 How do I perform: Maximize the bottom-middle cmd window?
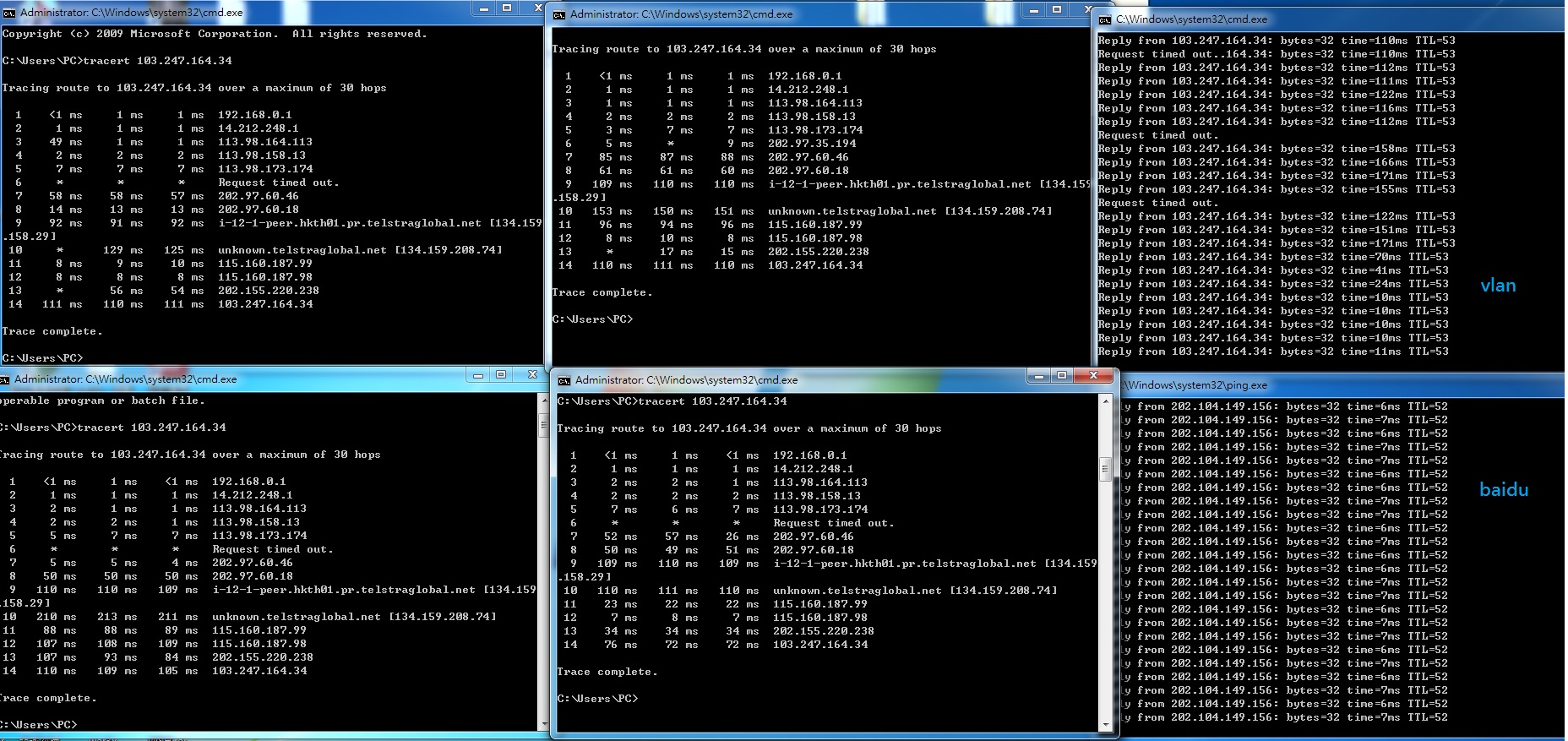(1062, 375)
